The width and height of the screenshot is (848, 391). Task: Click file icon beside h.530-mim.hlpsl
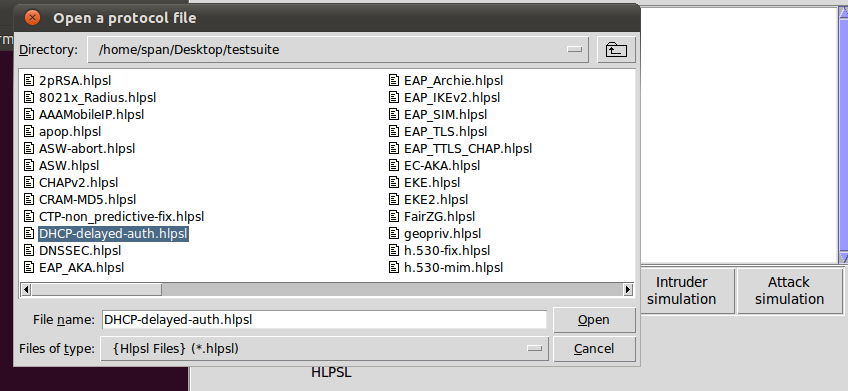[x=394, y=268]
